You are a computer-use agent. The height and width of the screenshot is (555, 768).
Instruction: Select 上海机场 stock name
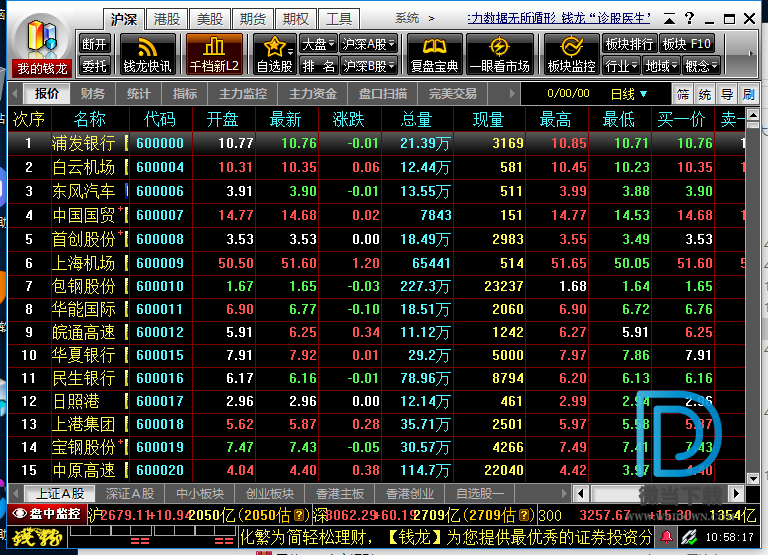point(83,263)
